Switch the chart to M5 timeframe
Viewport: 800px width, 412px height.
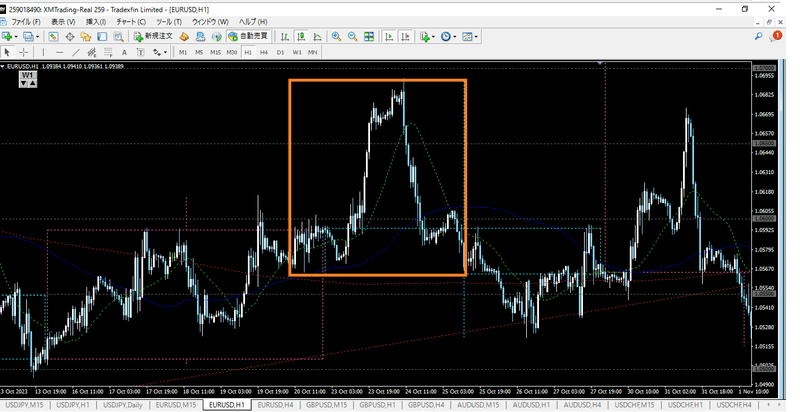tap(199, 52)
